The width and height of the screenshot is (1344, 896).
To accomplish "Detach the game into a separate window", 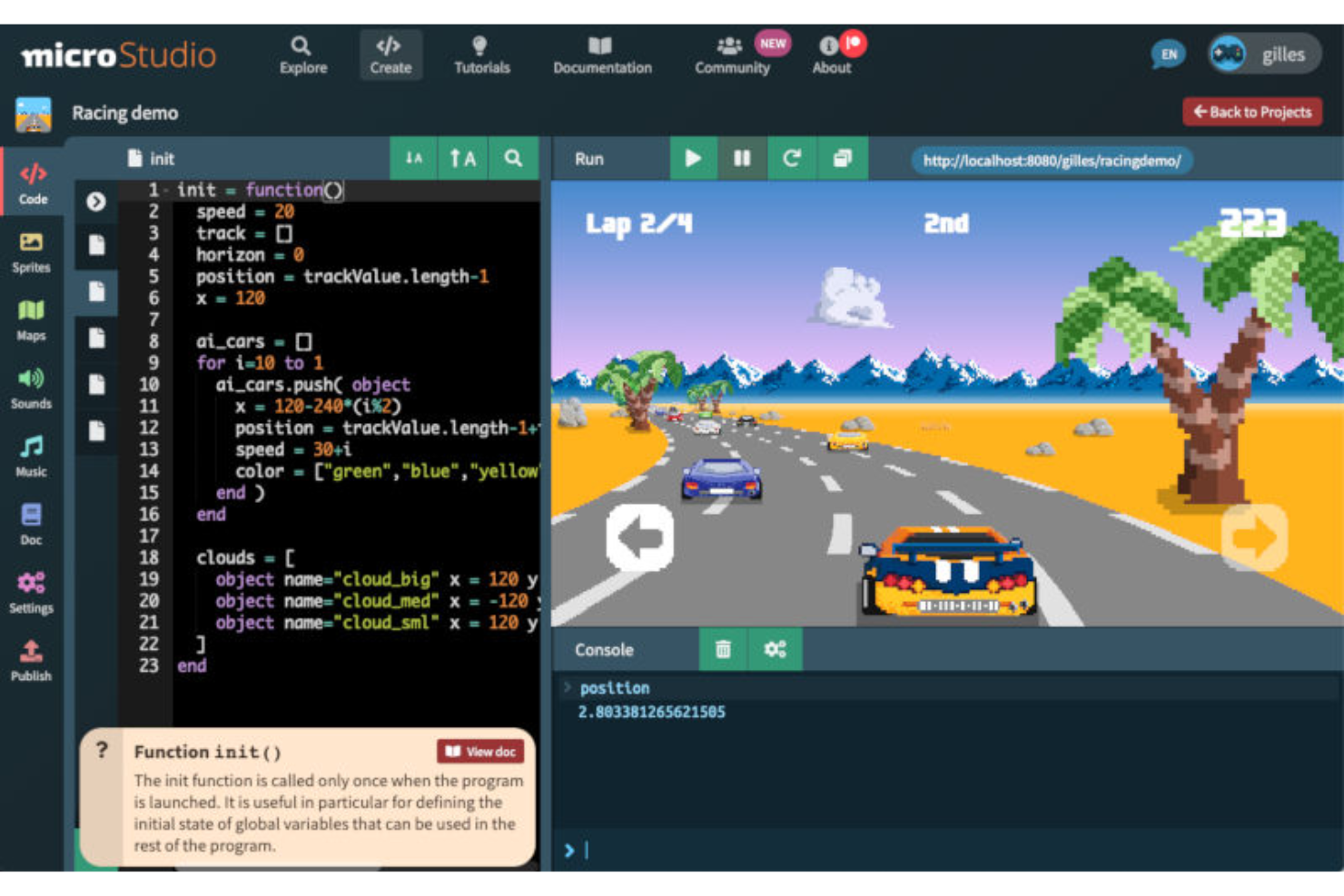I will 841,158.
